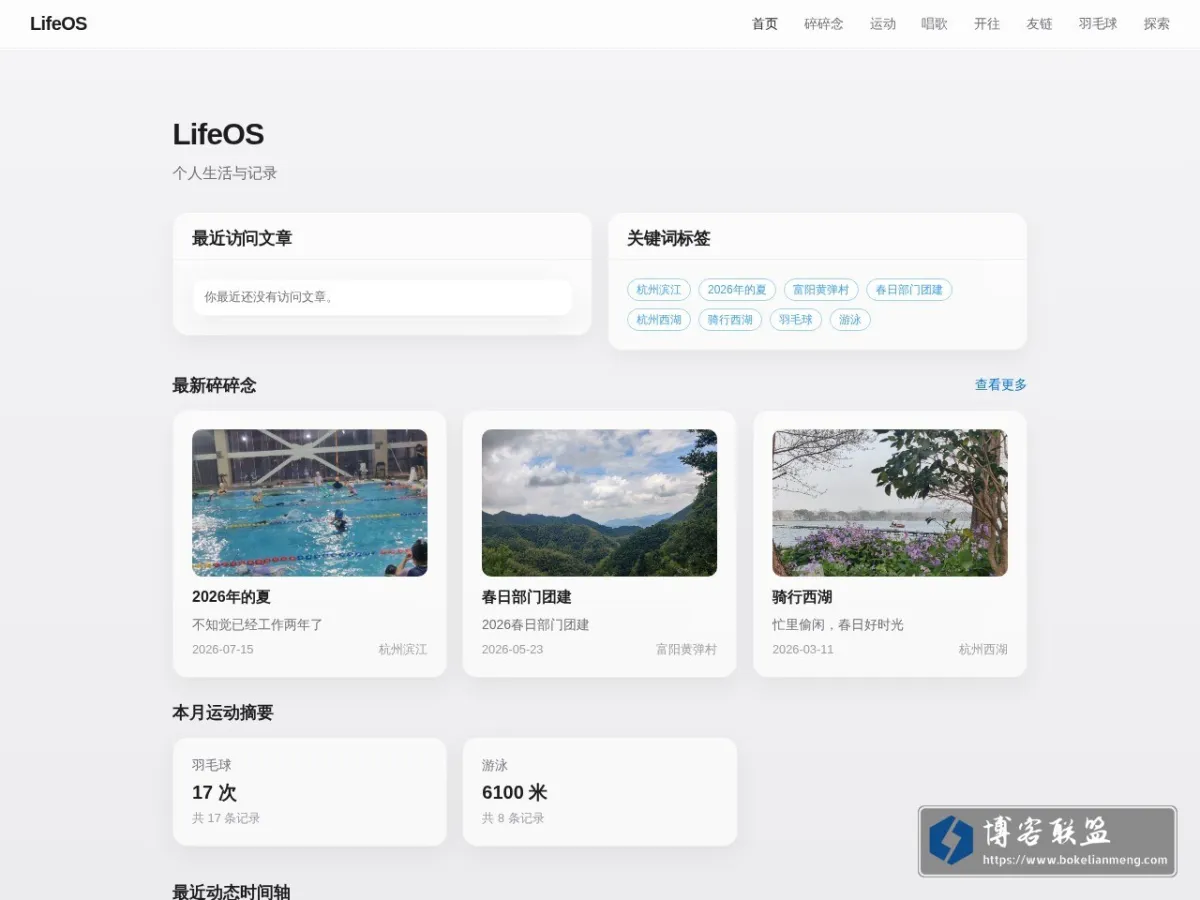
Task: Open the 碎碎念 nav item
Action: click(824, 24)
